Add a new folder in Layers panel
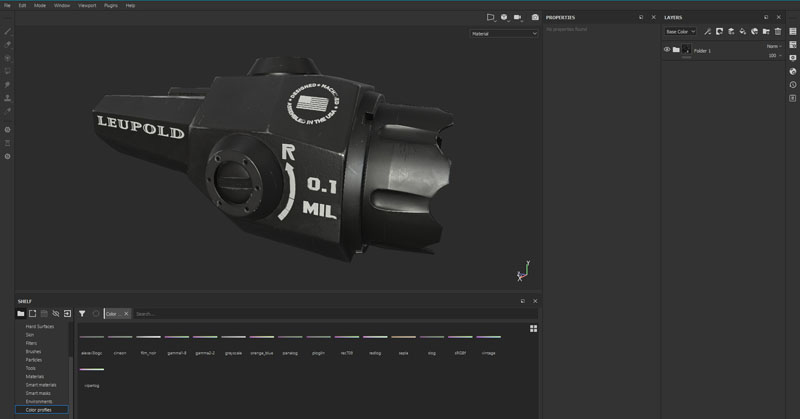This screenshot has height=419, width=800. coord(766,31)
